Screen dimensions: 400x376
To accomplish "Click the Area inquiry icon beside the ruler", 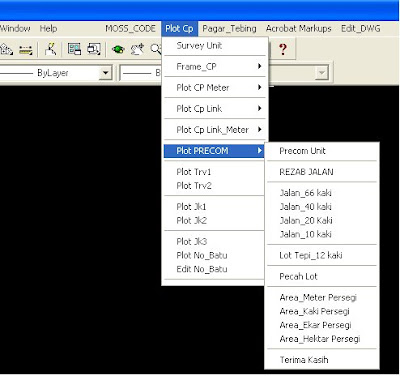I will click(x=6, y=50).
